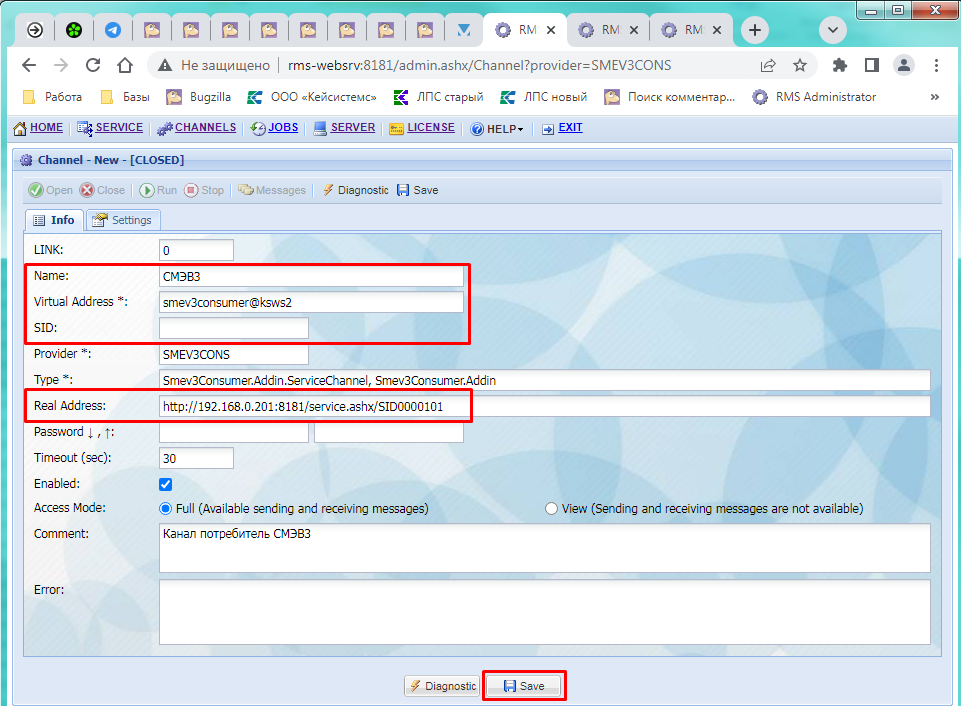The width and height of the screenshot is (961, 706).
Task: Click Save in the top toolbar
Action: 418,190
